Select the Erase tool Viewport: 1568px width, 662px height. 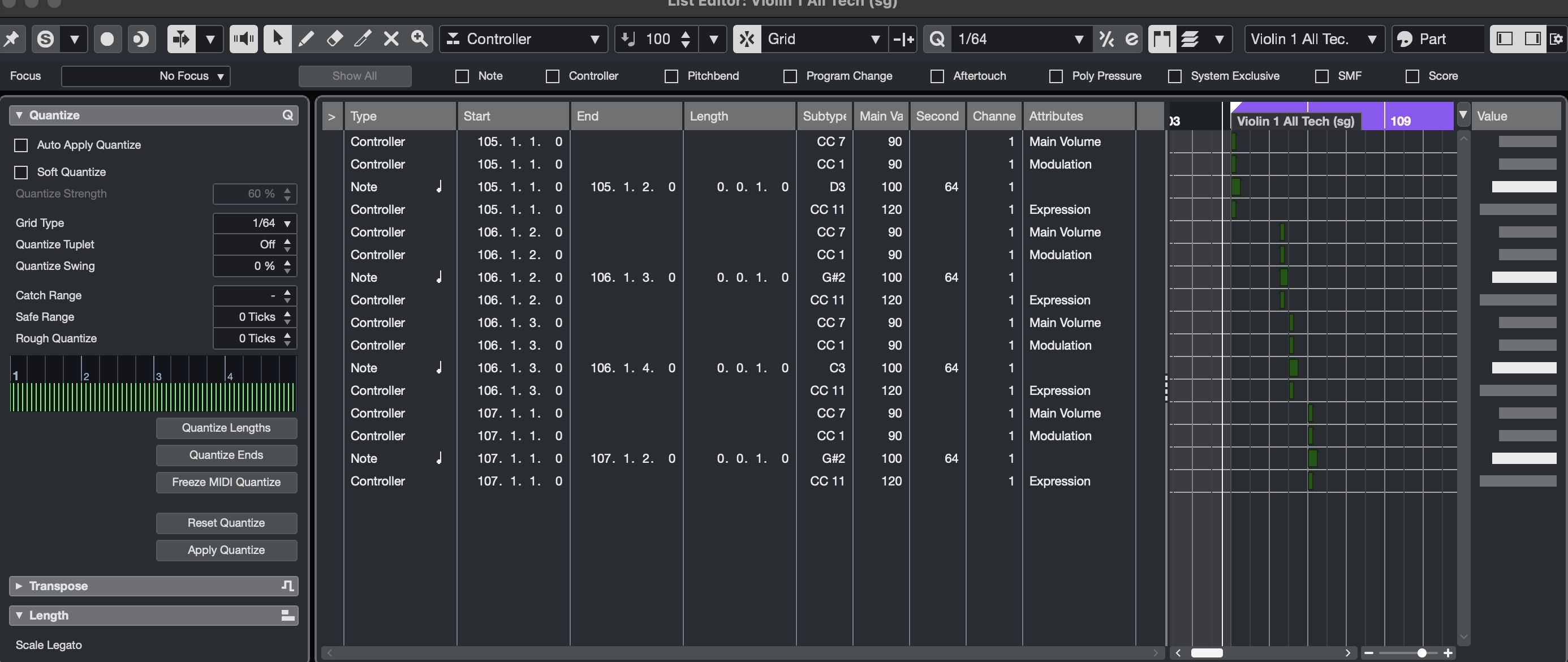point(334,39)
